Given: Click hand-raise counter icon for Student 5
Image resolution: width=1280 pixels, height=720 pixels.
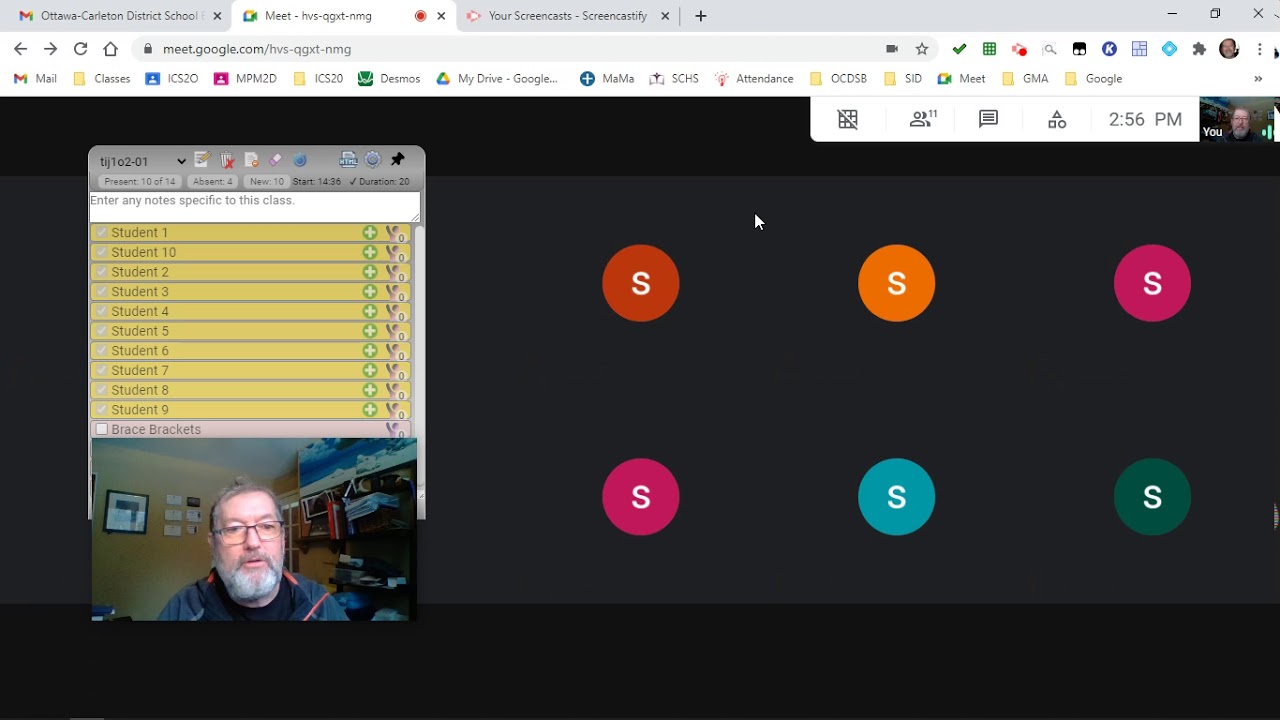Looking at the screenshot, I should tap(396, 332).
